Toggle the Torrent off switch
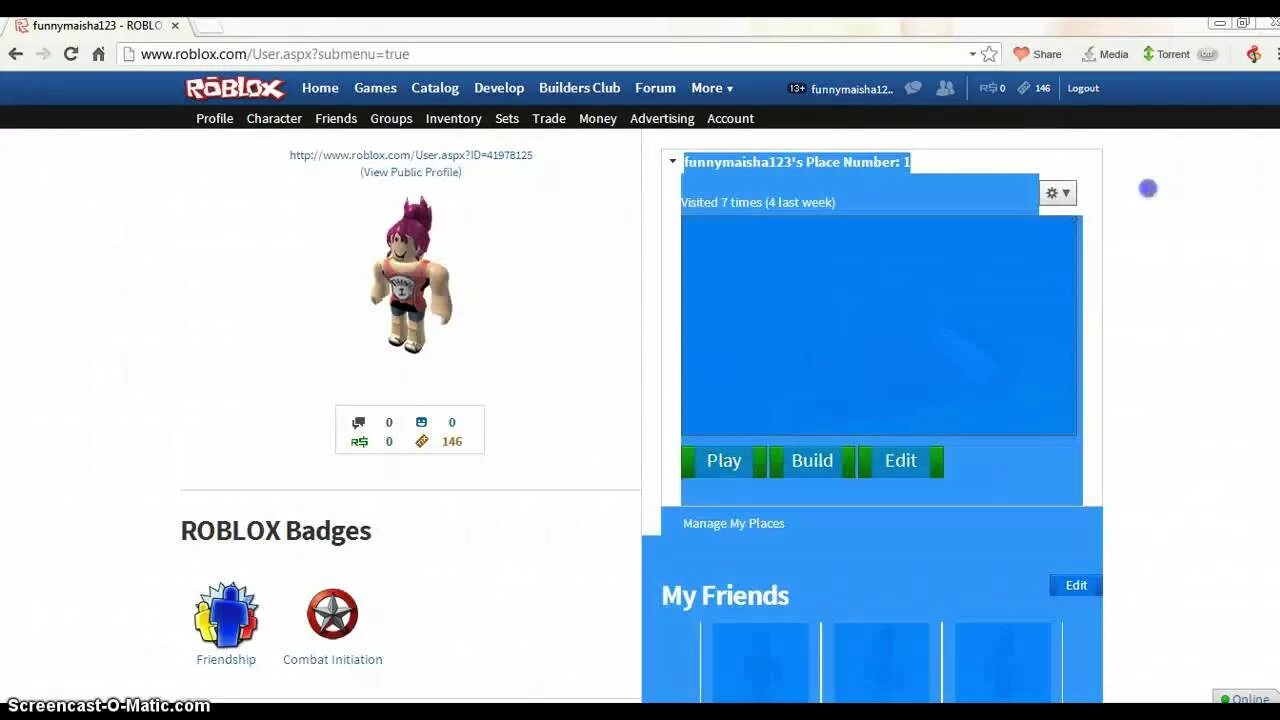 point(1208,54)
